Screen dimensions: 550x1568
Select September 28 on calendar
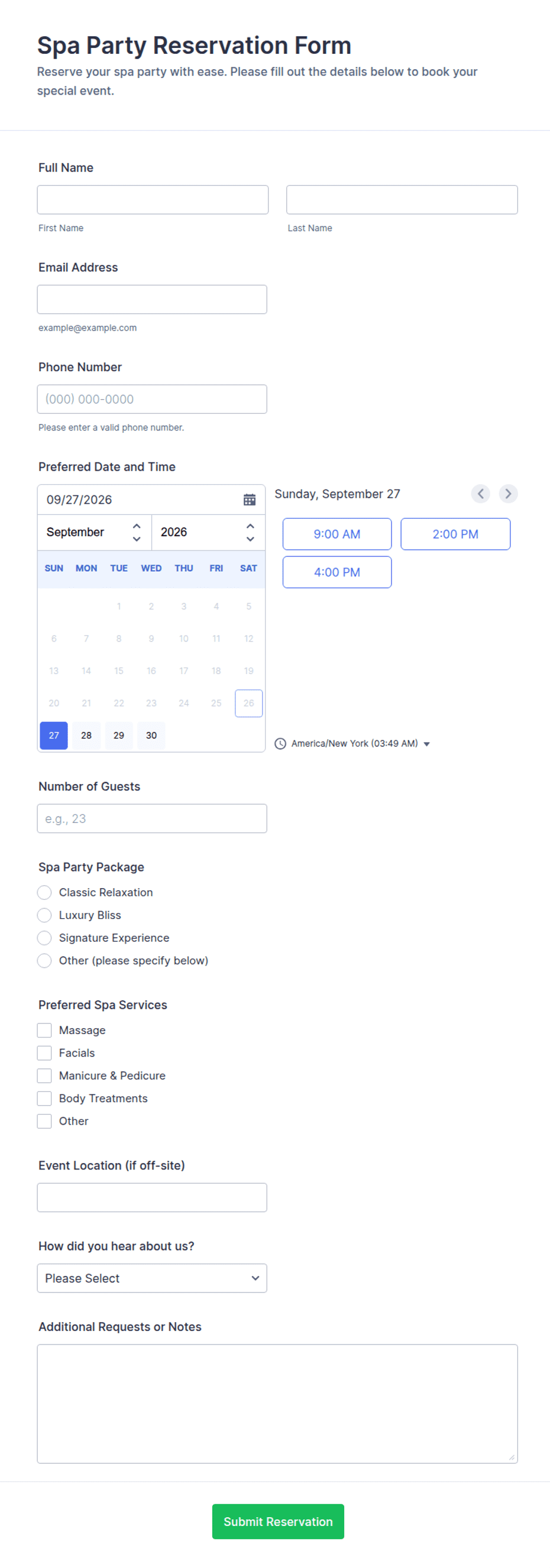(86, 736)
